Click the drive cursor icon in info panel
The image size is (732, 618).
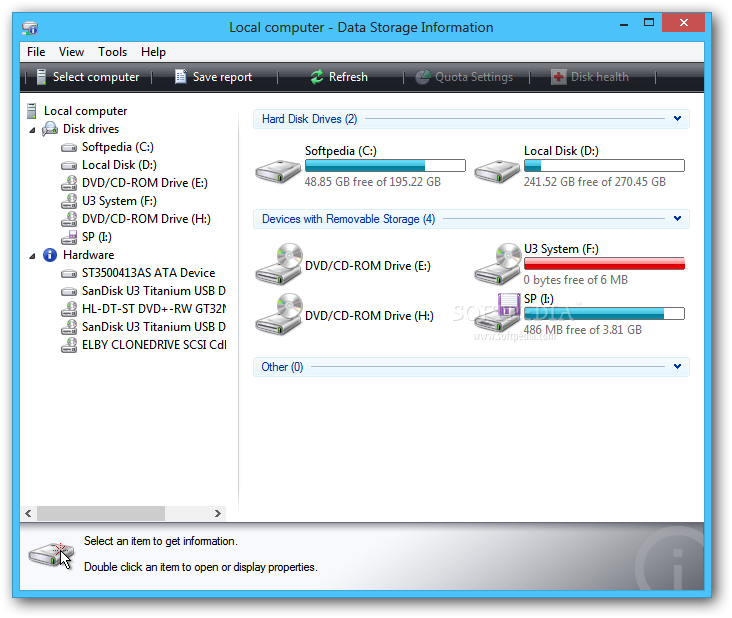pyautogui.click(x=51, y=555)
